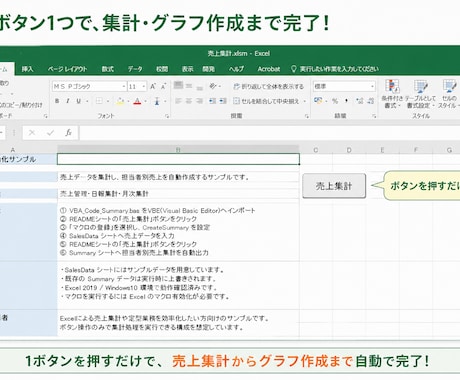The height and width of the screenshot is (380, 460).
Task: Click the increase decimal places icon
Action: tap(359, 101)
